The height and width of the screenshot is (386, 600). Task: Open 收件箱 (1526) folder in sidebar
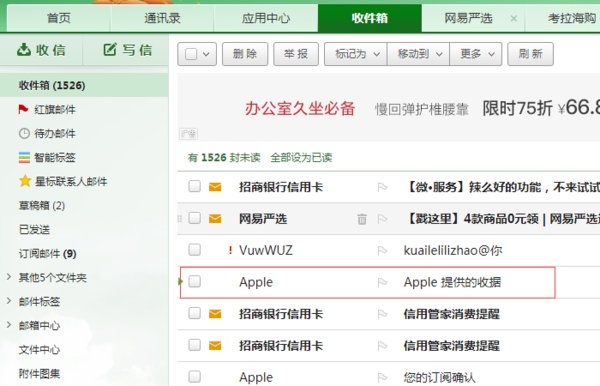click(84, 85)
